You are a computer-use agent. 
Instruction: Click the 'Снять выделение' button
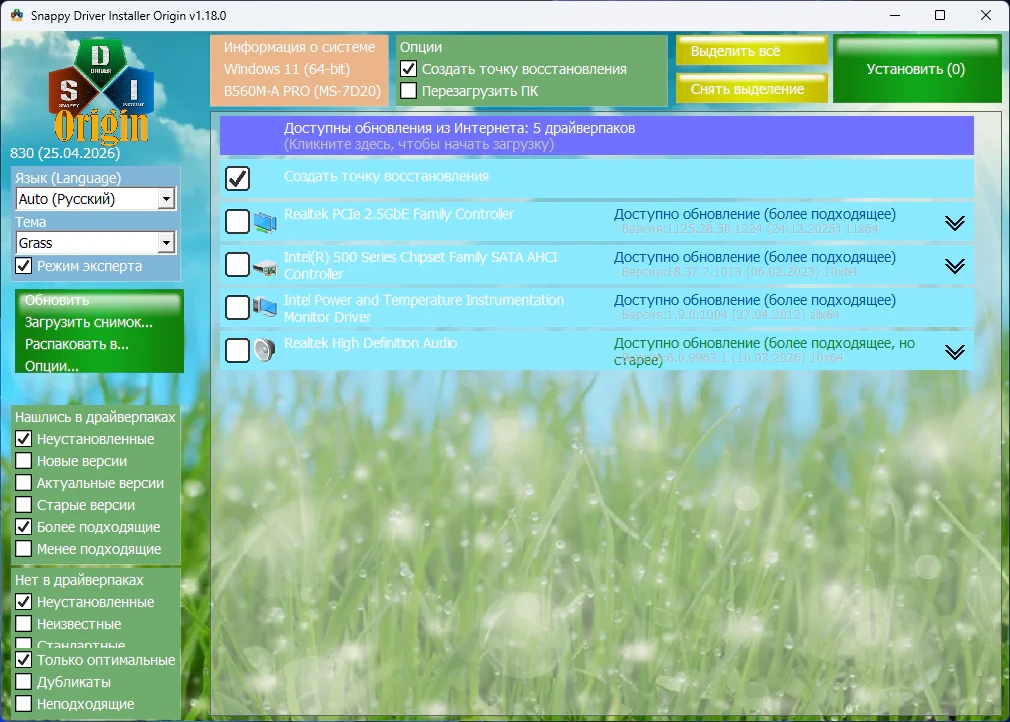click(x=751, y=88)
